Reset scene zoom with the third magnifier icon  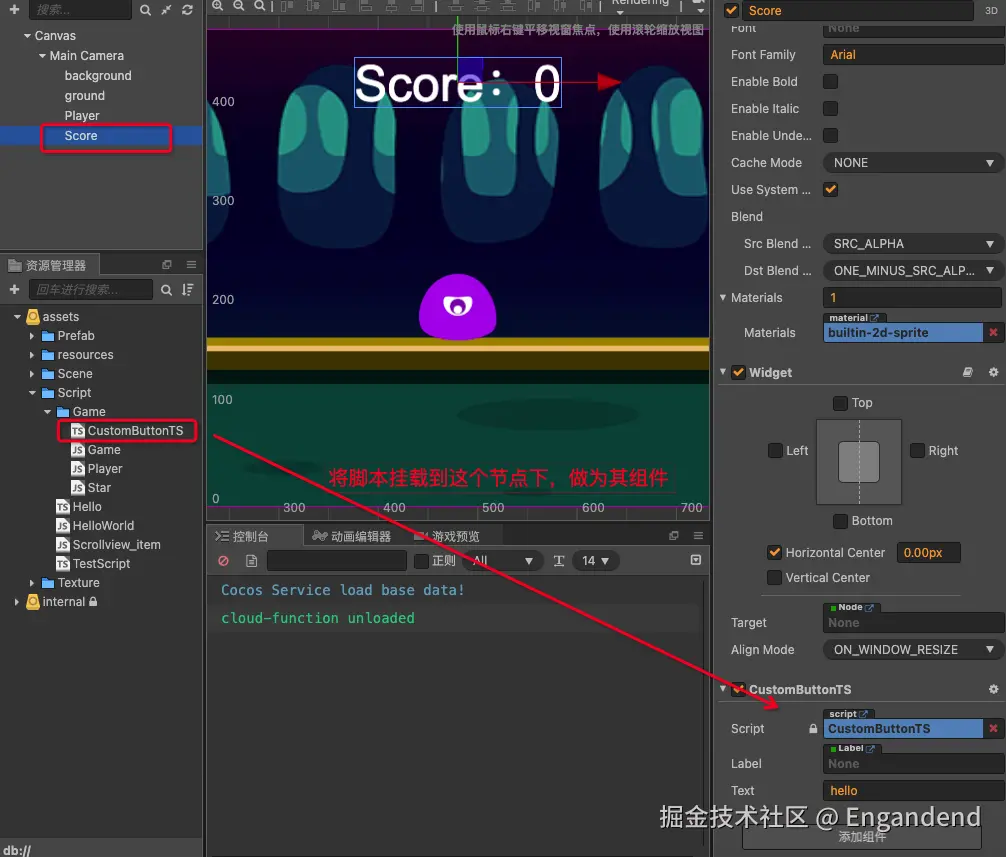259,5
